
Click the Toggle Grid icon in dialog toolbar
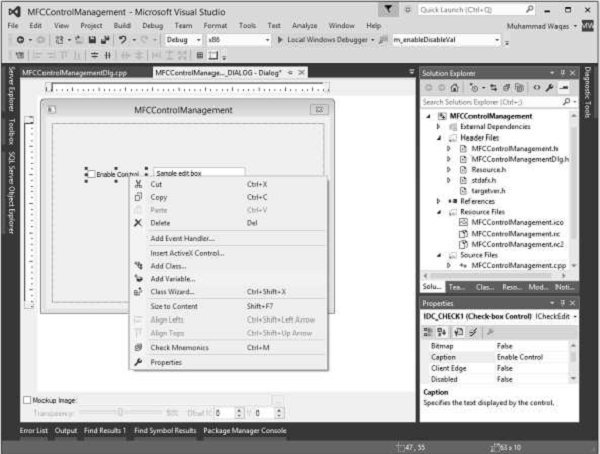pyautogui.click(x=200, y=56)
